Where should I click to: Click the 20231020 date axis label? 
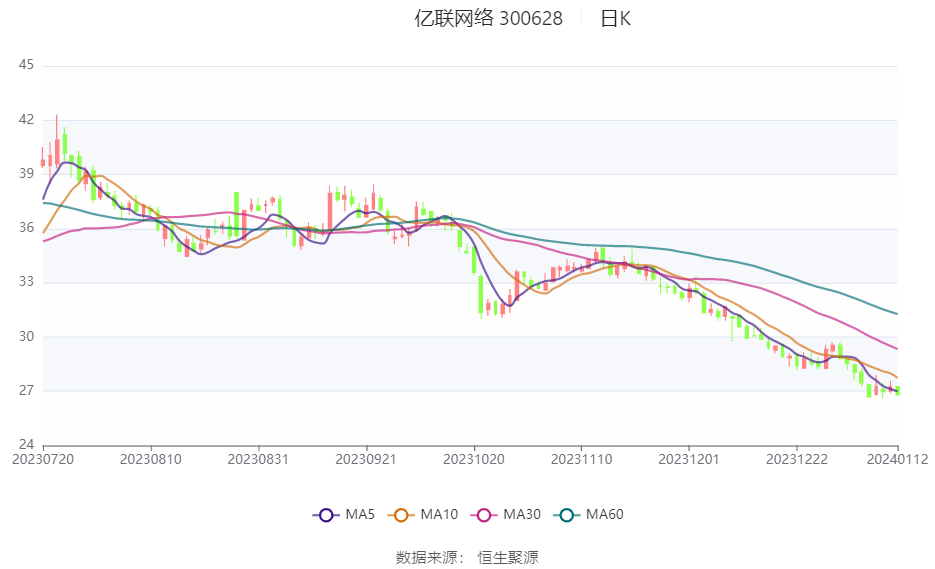[x=474, y=459]
